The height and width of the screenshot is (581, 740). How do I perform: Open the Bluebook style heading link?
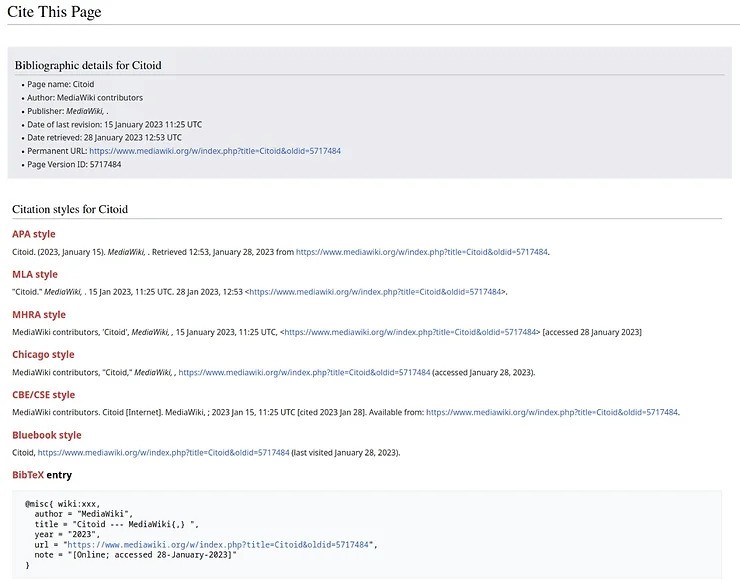click(47, 435)
